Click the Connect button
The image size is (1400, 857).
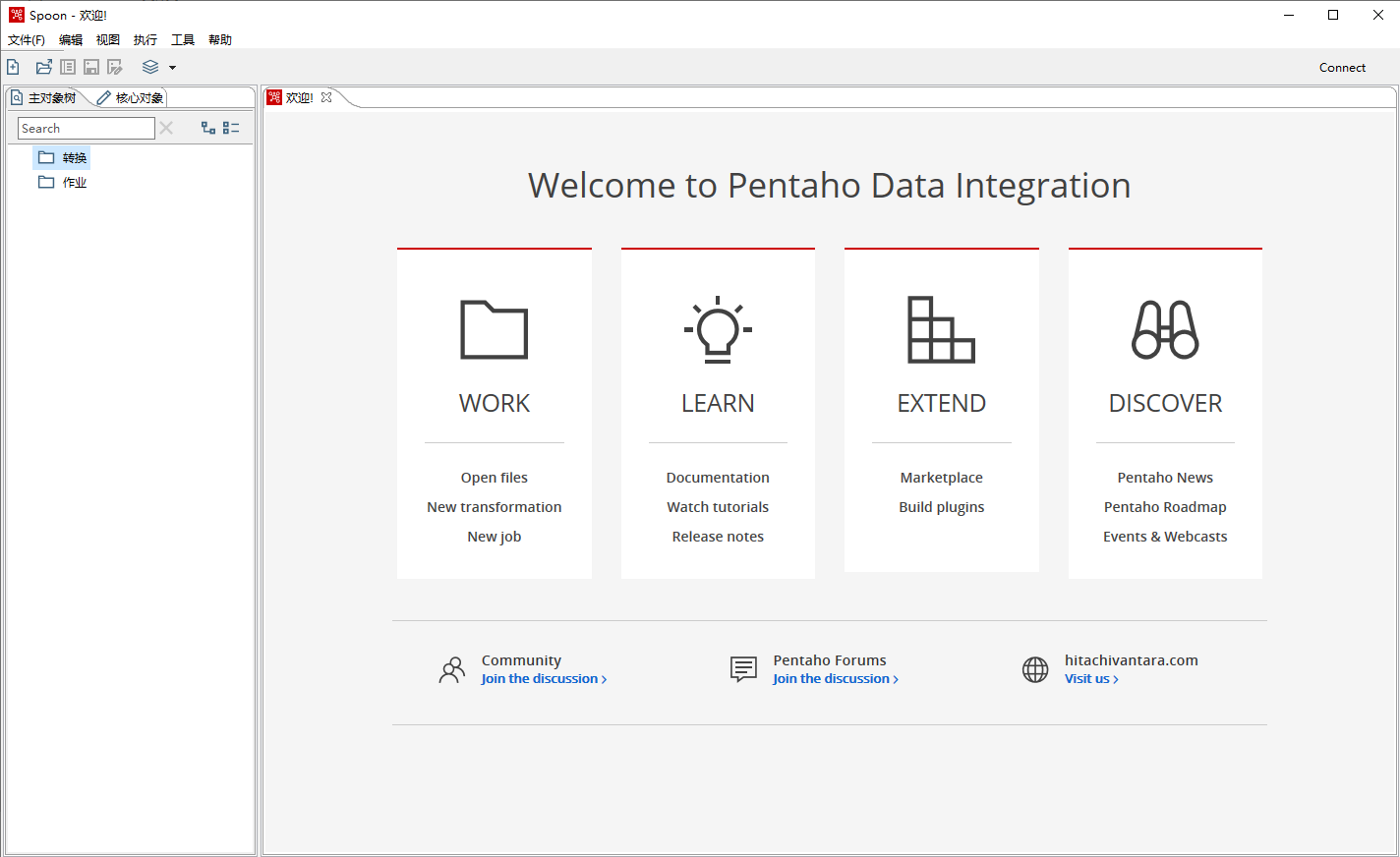[1342, 68]
